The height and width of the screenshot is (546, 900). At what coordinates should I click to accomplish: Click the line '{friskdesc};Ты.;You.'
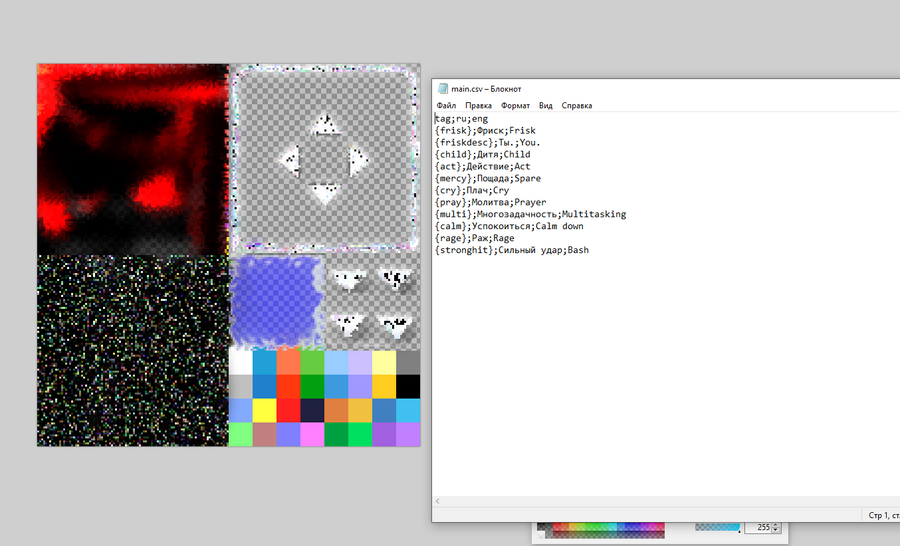click(487, 142)
